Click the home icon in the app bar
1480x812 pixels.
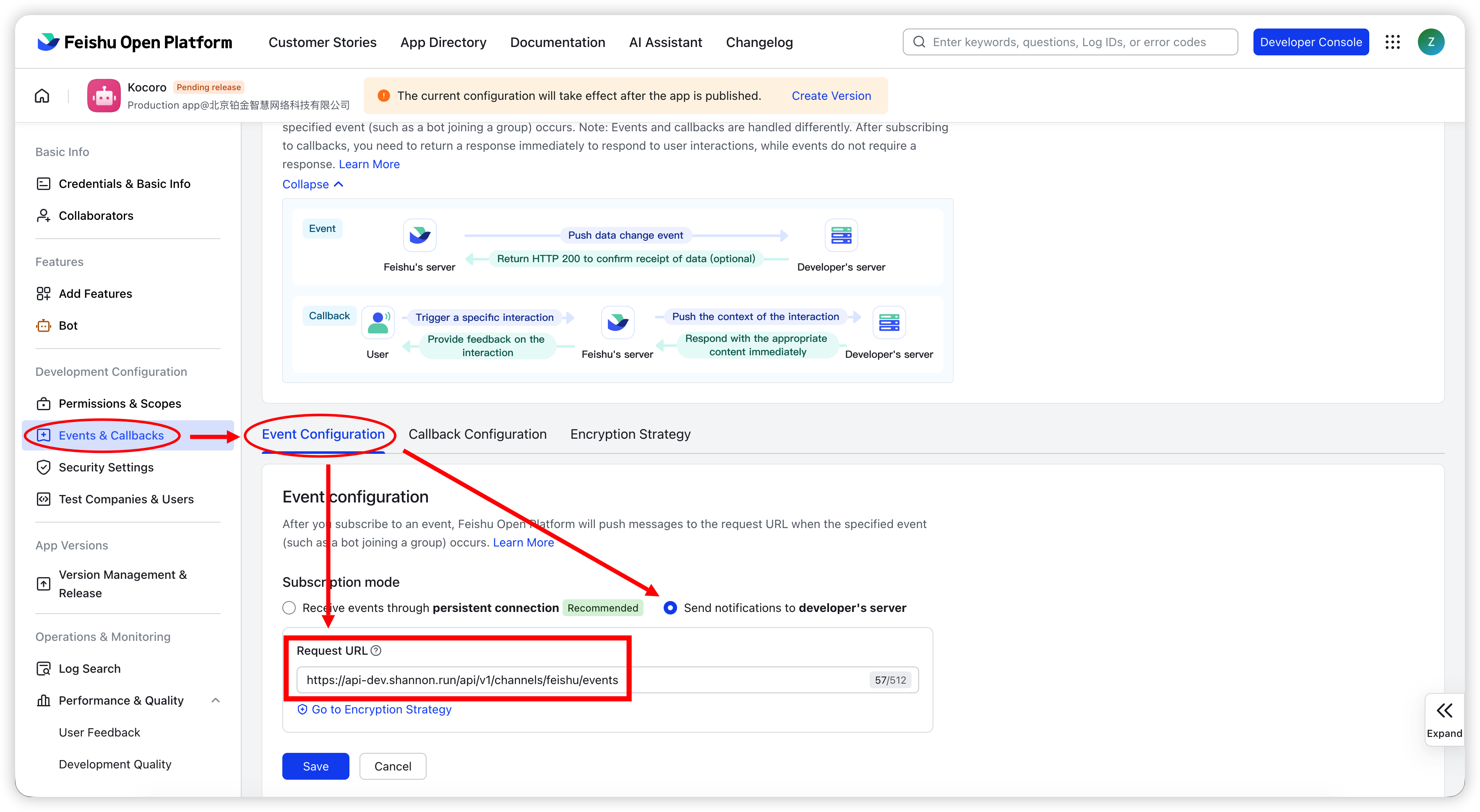click(x=42, y=95)
